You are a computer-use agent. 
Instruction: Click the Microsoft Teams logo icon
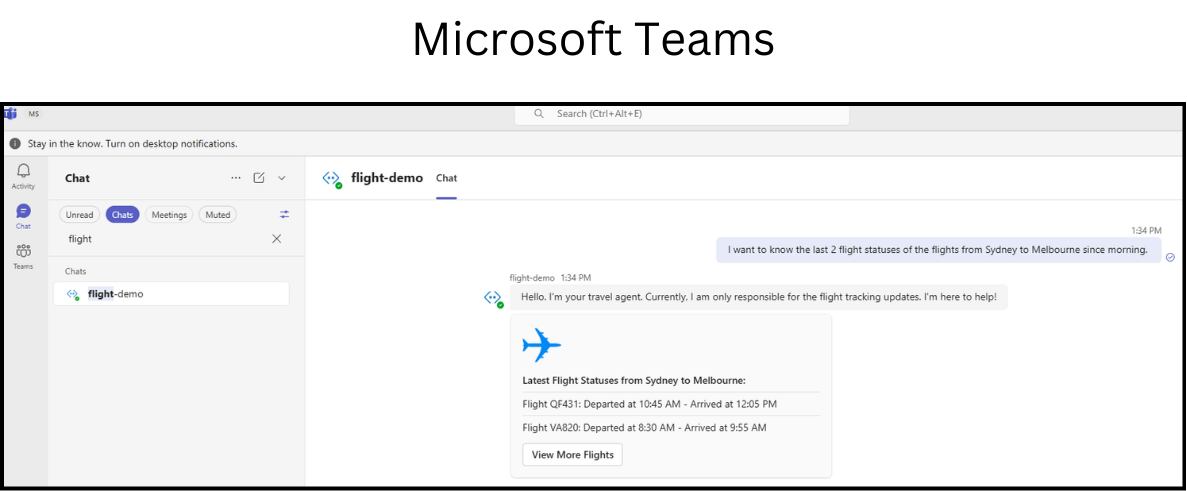11,113
